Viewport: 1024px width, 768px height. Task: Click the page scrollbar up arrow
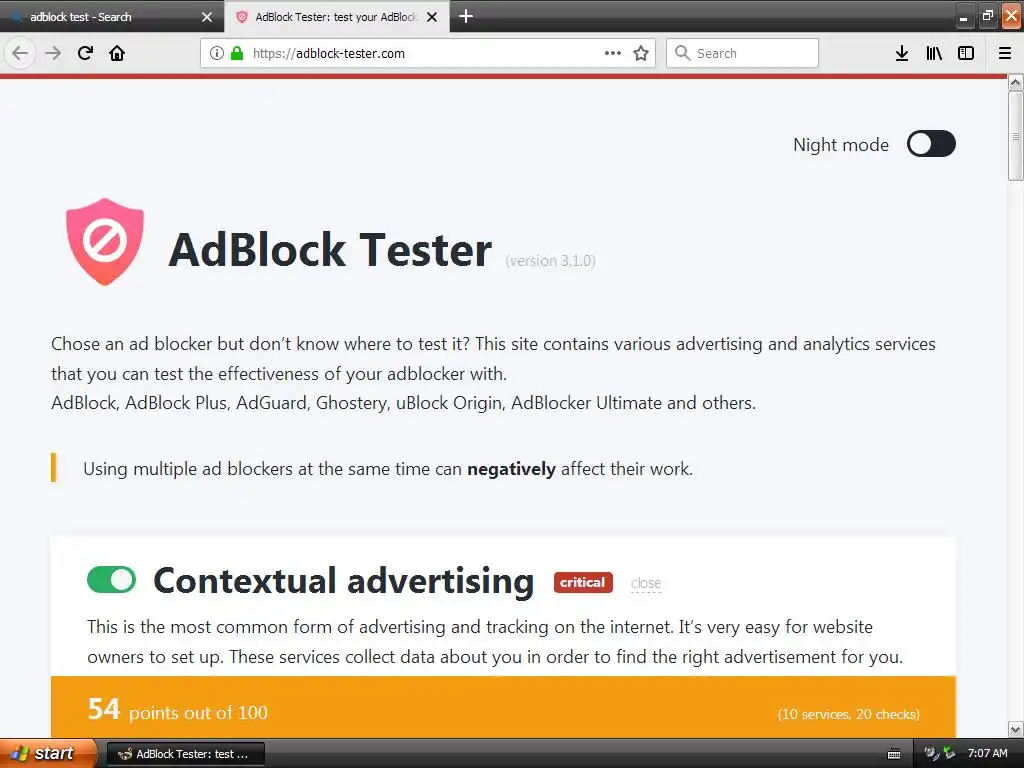click(x=1015, y=82)
